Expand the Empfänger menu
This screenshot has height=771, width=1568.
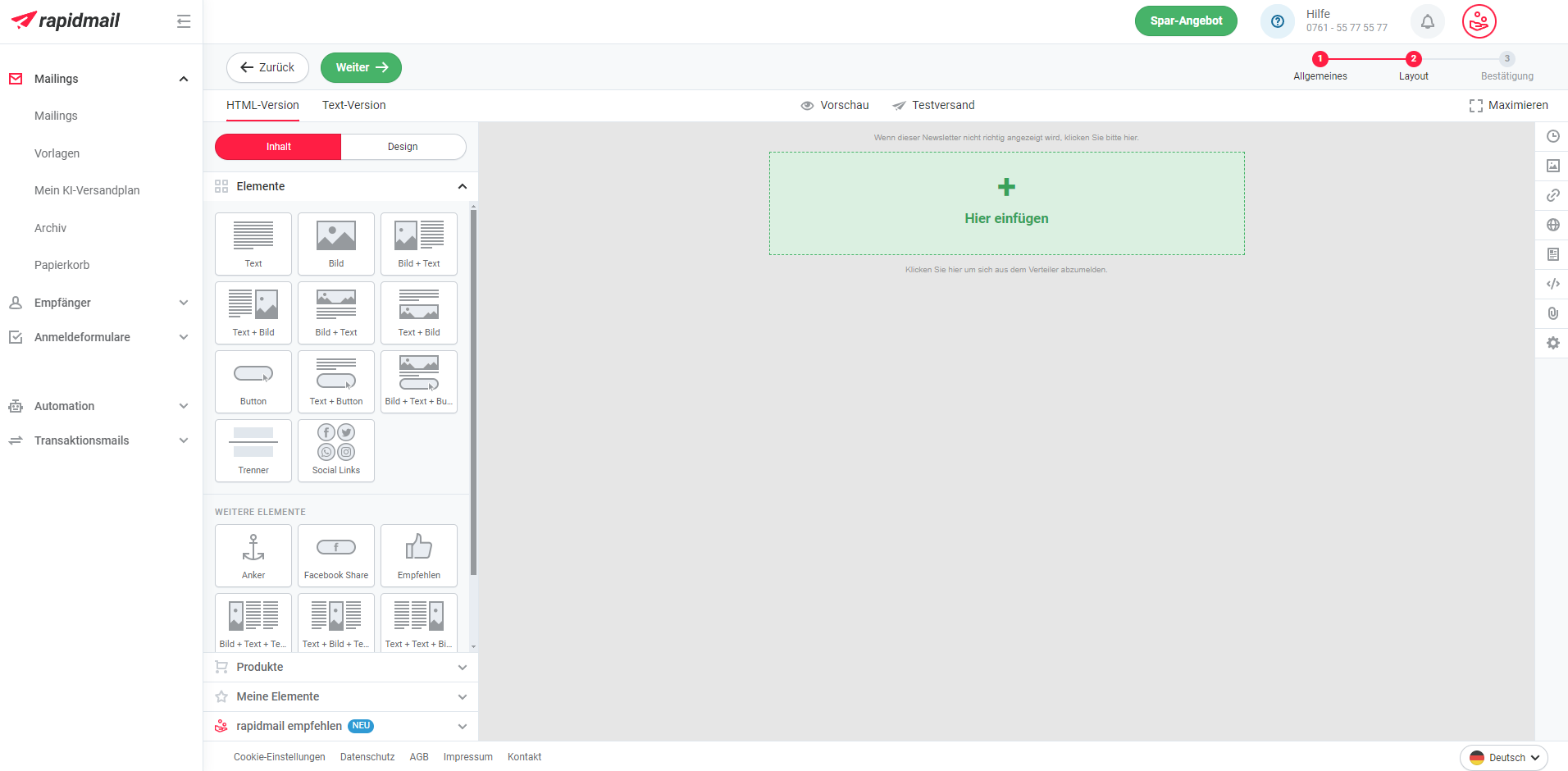pos(101,303)
